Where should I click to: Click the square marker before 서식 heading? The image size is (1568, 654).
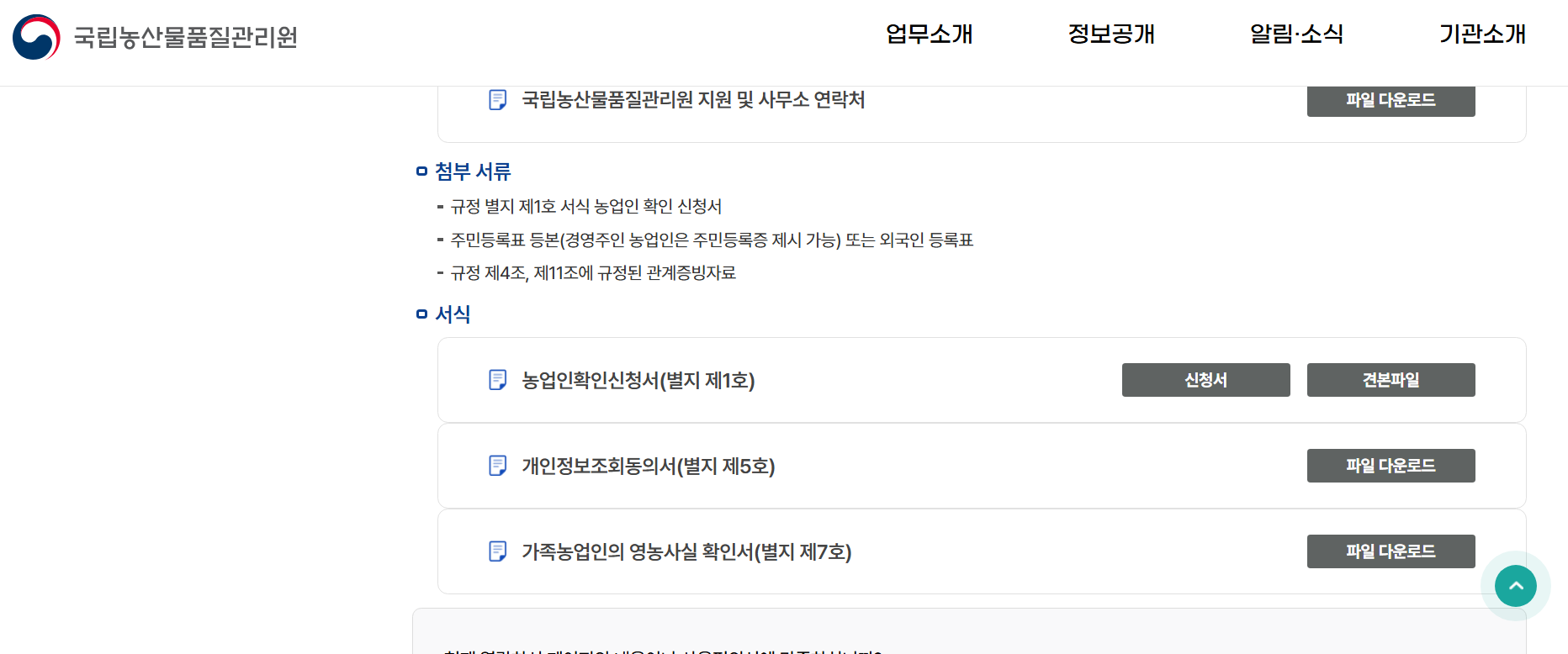(x=421, y=314)
